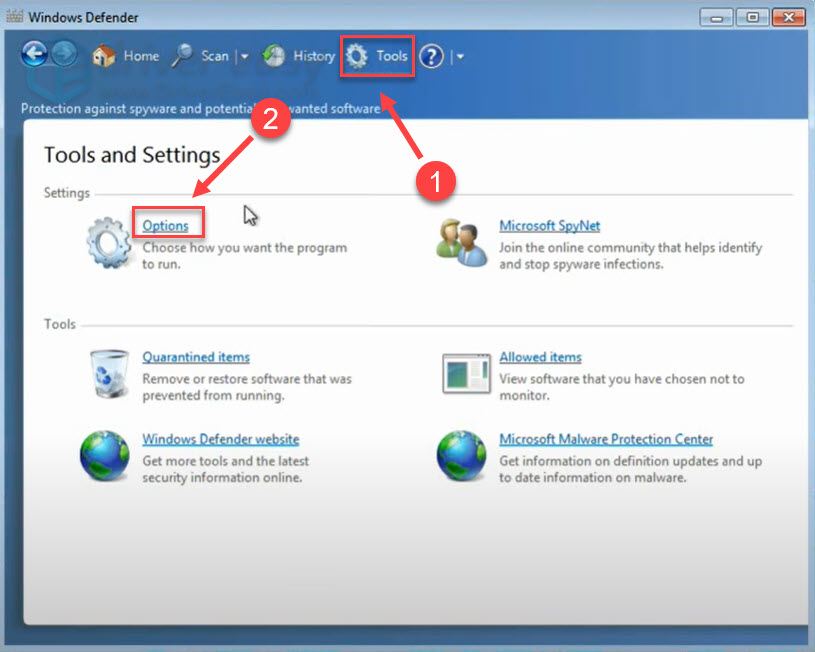Open the Microsoft SpyNet link
This screenshot has height=652, width=815.
tap(549, 226)
